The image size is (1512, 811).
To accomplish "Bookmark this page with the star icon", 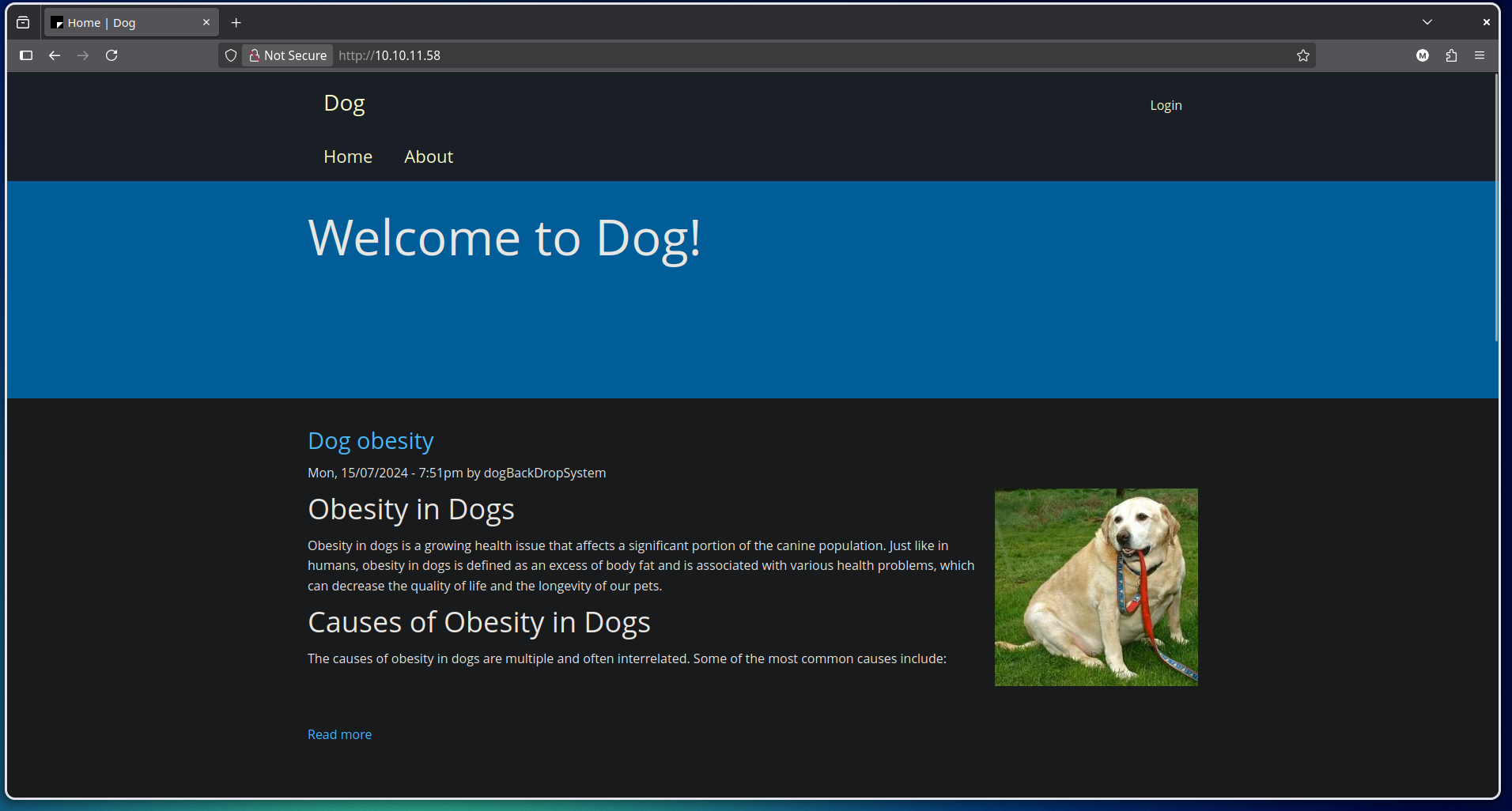I will click(x=1303, y=55).
